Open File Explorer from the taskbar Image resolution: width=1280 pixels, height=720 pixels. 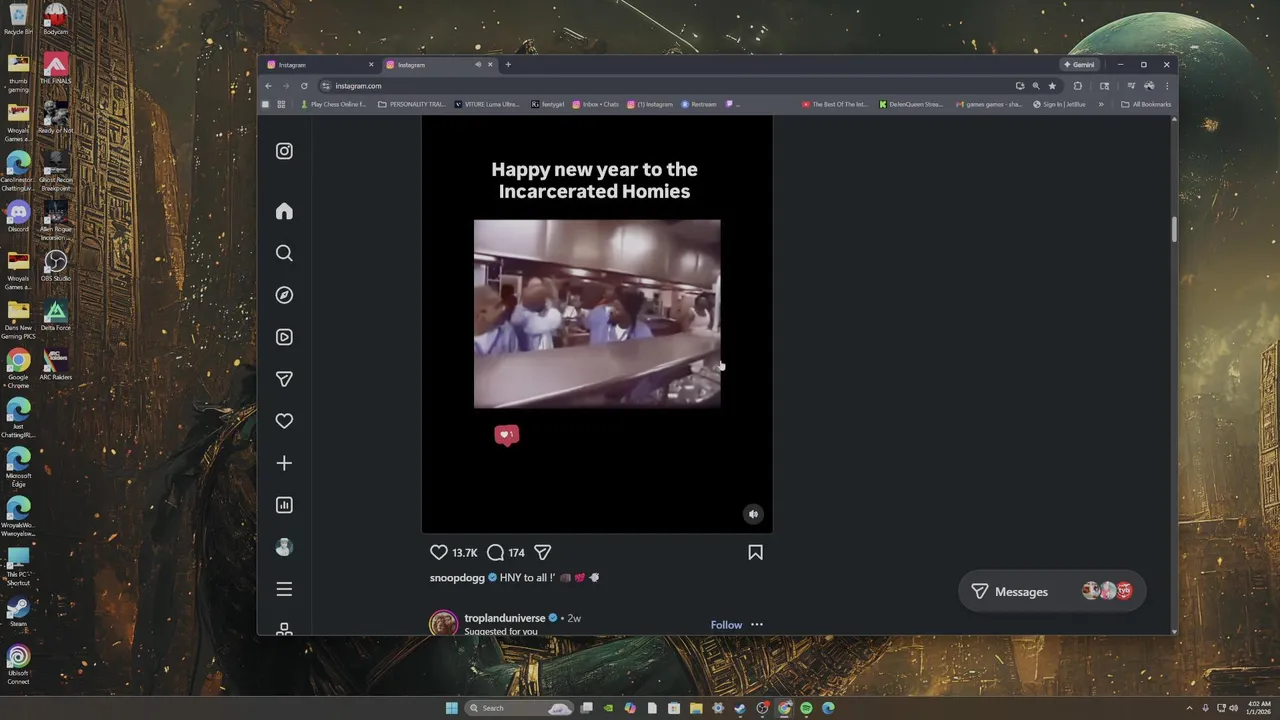pos(696,708)
